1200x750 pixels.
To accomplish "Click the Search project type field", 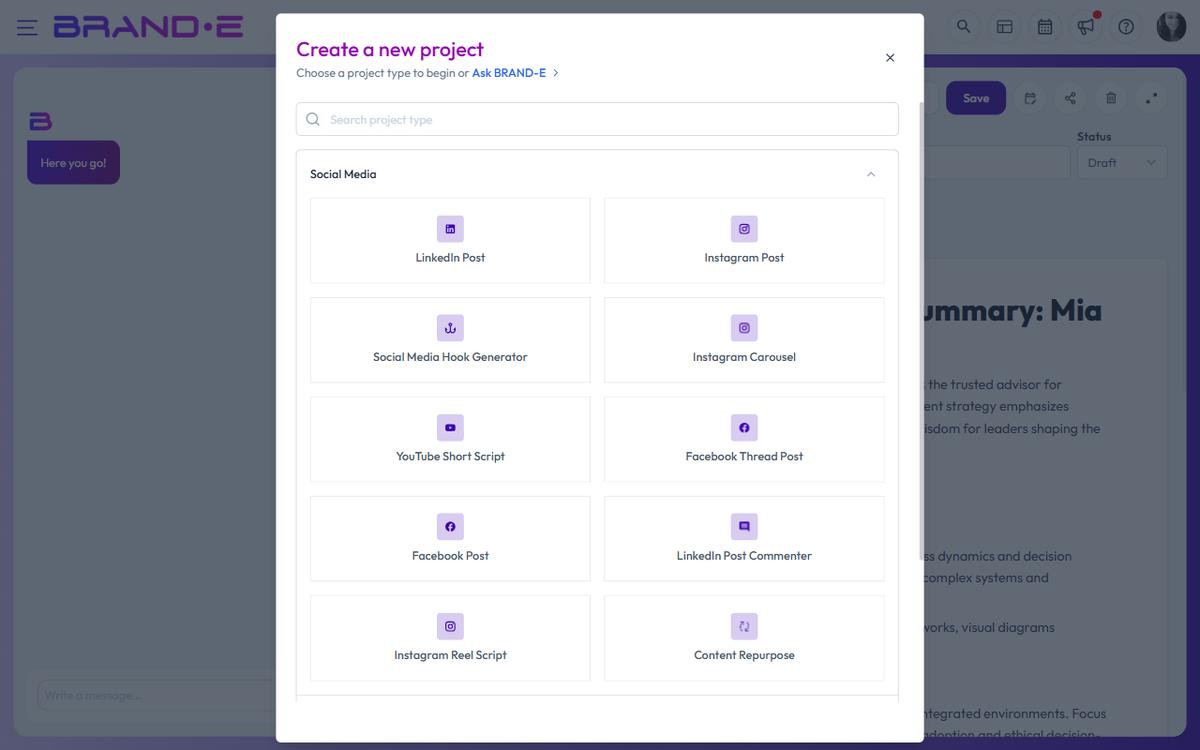I will (x=597, y=119).
